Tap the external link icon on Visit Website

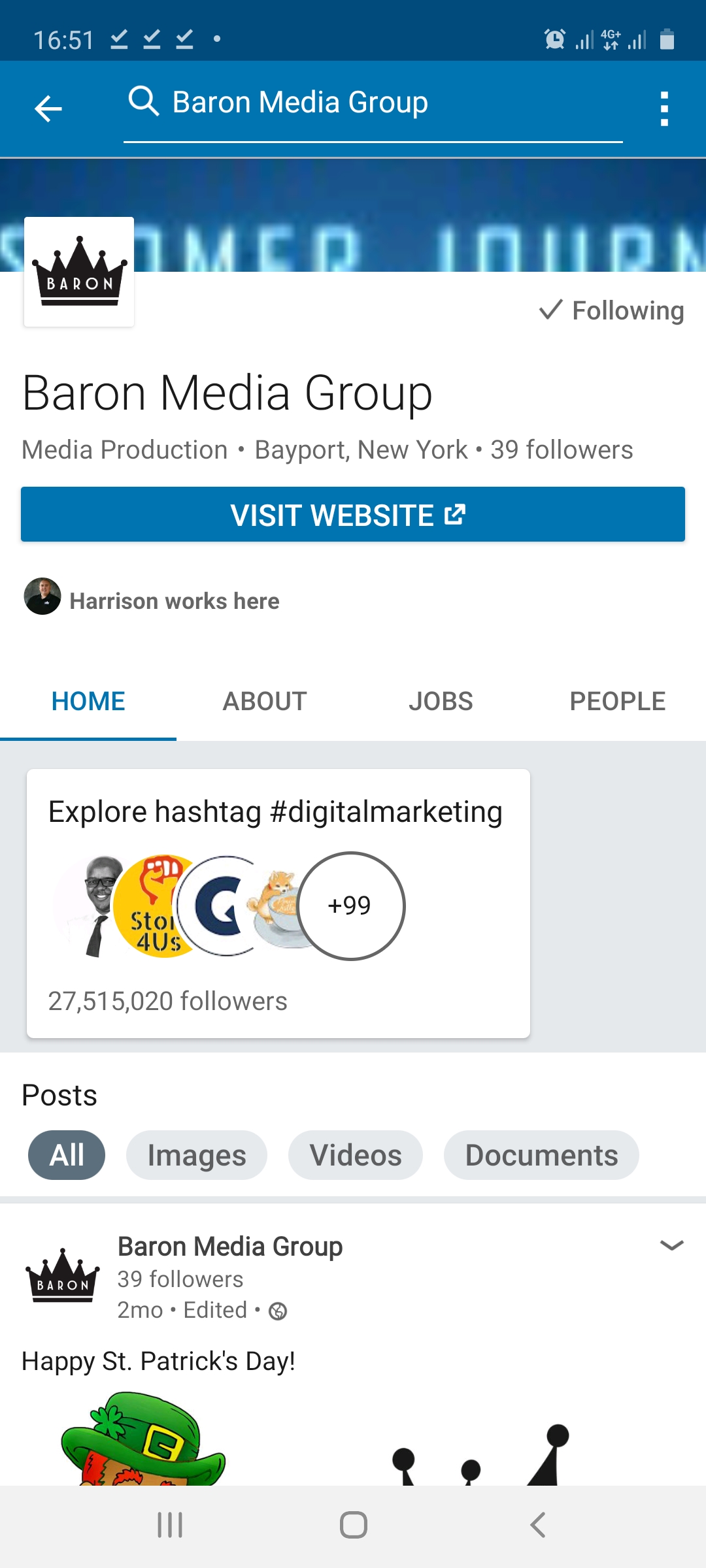point(455,515)
